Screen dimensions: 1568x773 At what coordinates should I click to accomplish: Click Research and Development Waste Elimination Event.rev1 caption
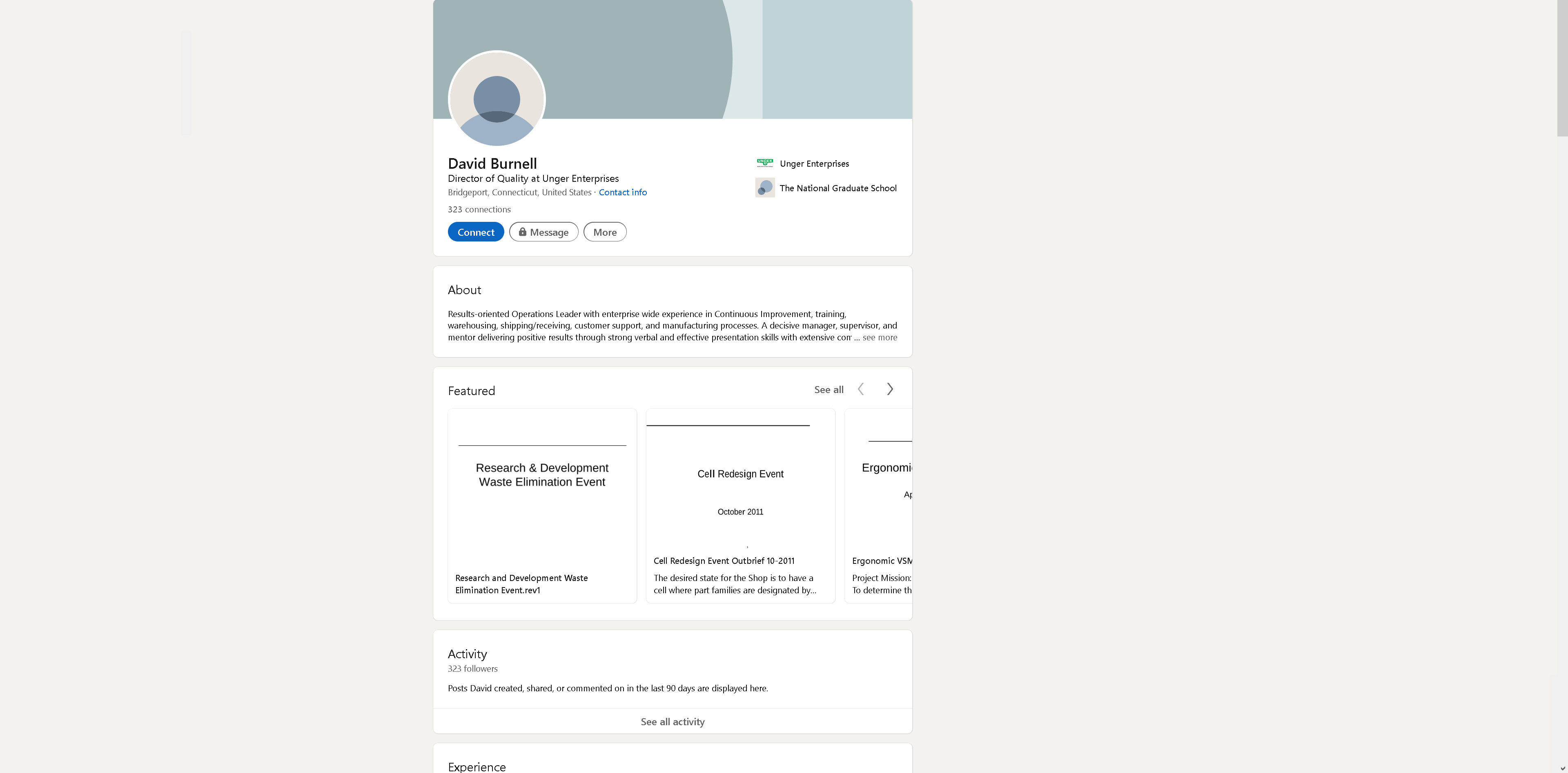click(x=521, y=584)
